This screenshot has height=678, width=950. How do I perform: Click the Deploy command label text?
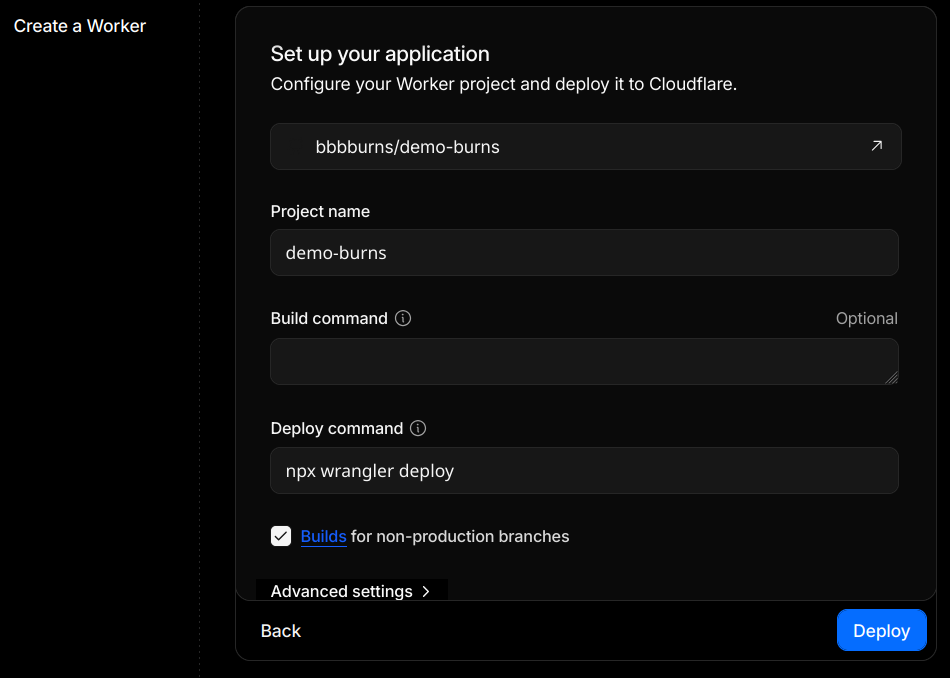pyautogui.click(x=337, y=428)
